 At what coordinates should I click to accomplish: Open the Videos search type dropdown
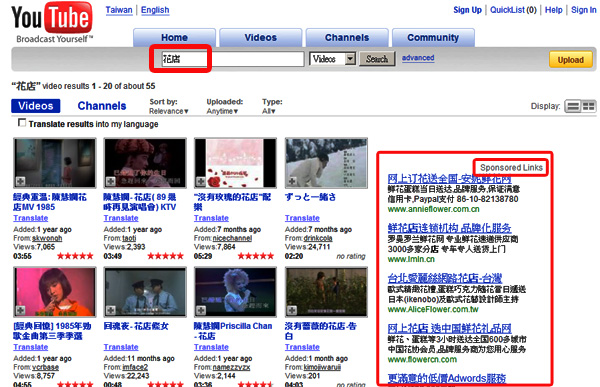(x=333, y=59)
